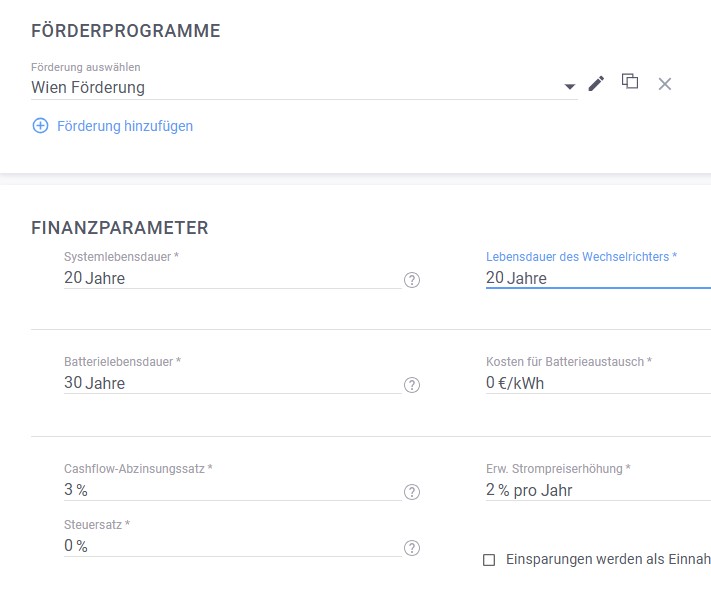Viewport: 711px width, 600px height.
Task: Click the Batterielebensdauer input field
Action: [230, 383]
